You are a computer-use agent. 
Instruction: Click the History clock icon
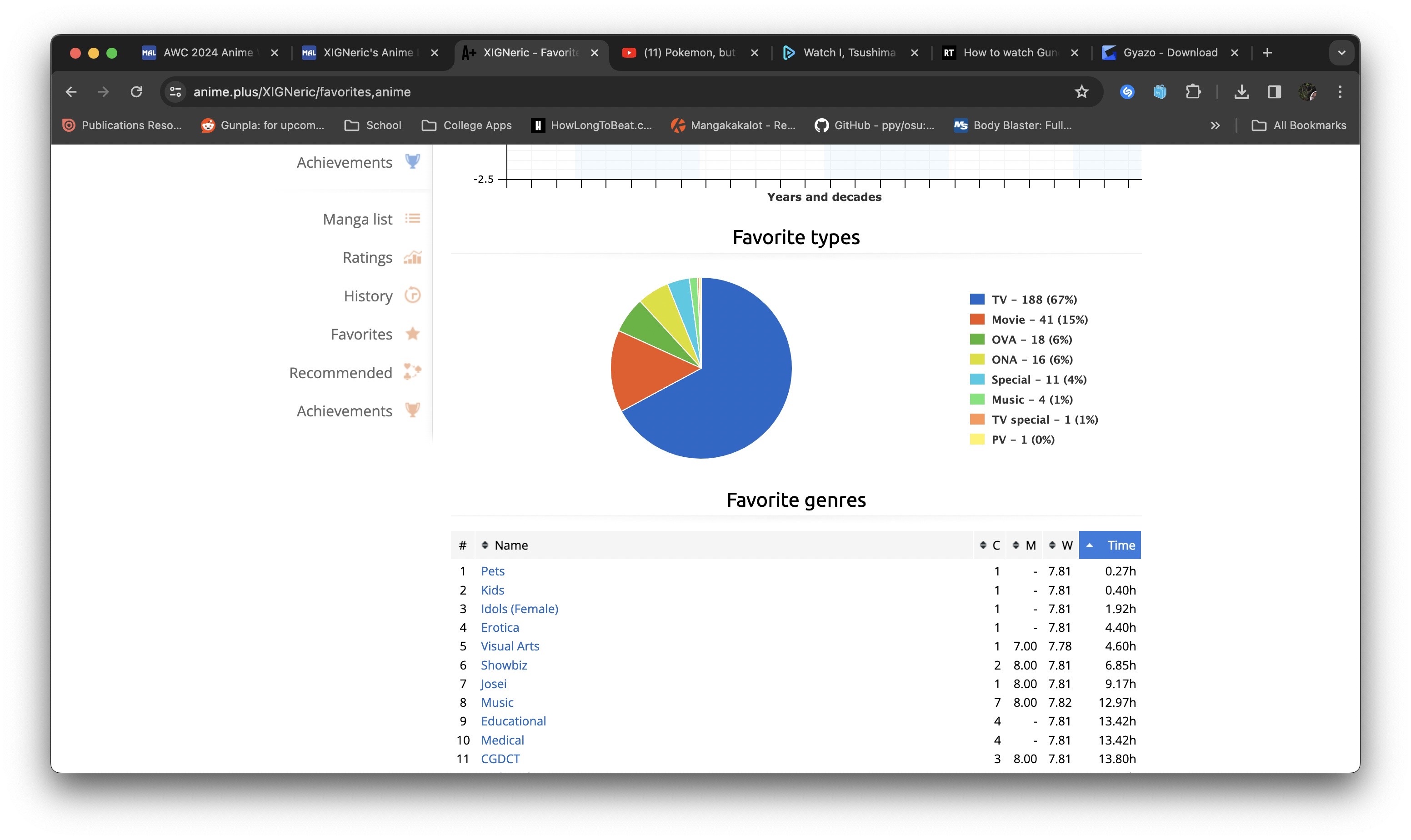[x=413, y=295]
